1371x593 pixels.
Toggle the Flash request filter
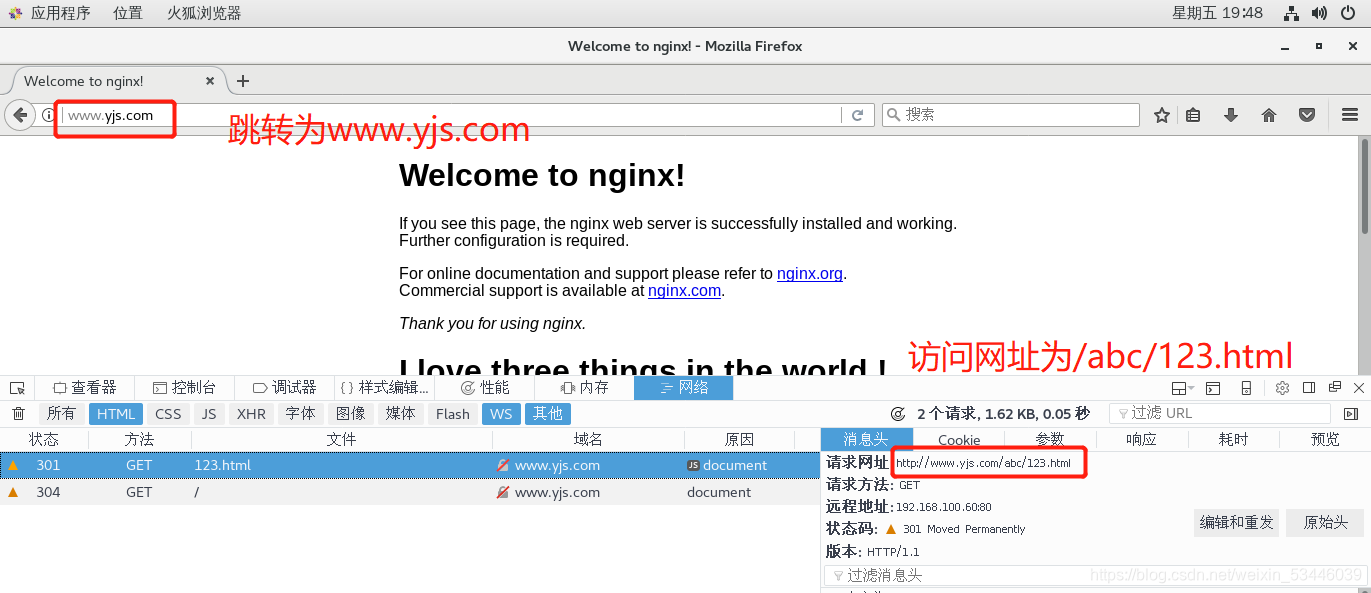coord(452,414)
